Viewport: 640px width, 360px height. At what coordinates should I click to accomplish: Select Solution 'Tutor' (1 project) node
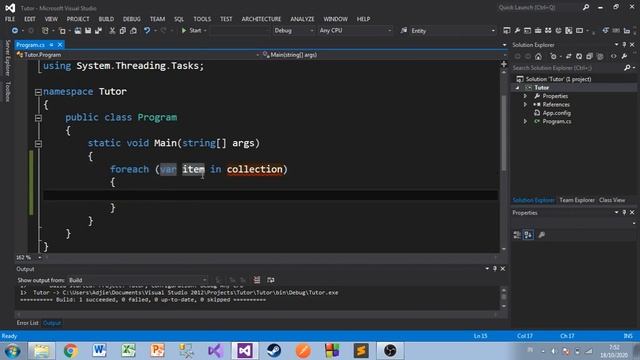click(x=558, y=79)
